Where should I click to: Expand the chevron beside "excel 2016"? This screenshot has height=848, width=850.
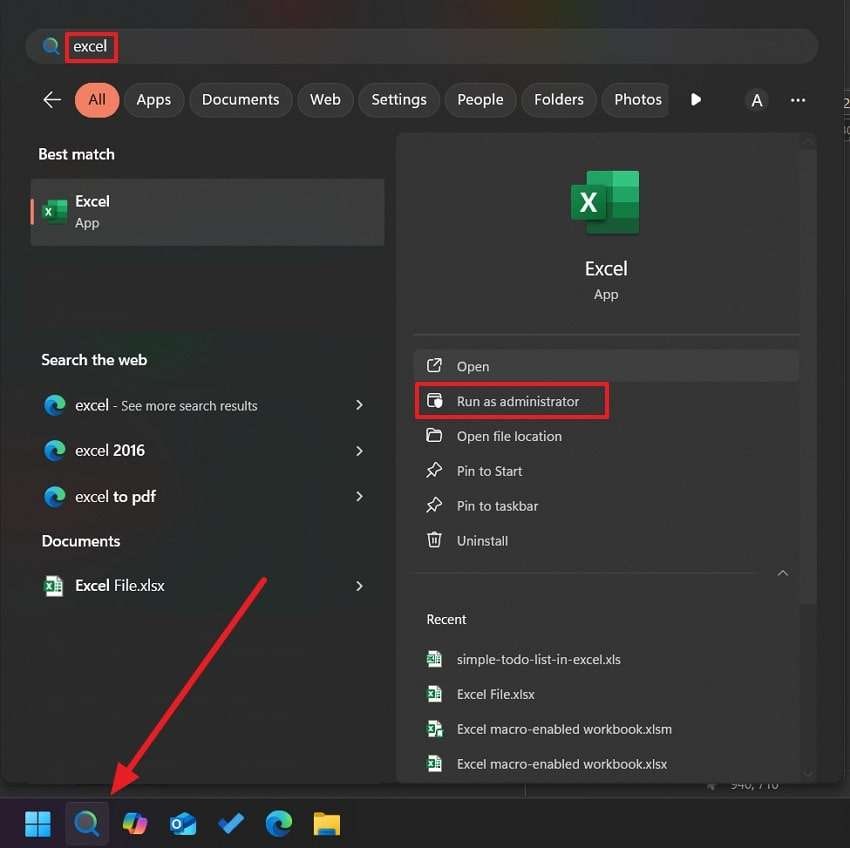359,451
